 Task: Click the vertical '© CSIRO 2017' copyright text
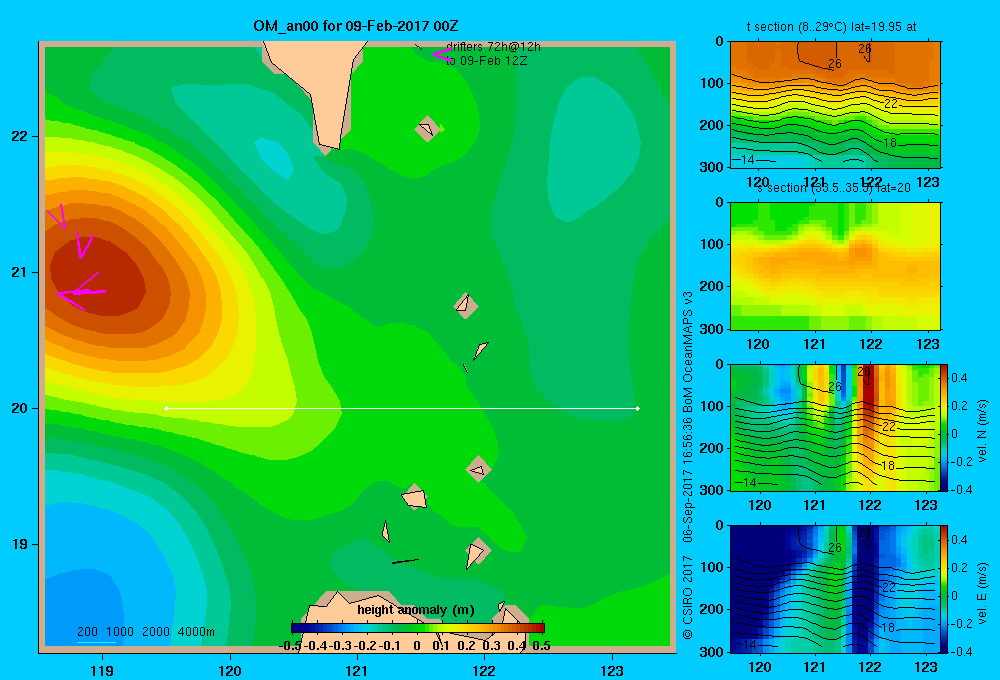coord(688,597)
